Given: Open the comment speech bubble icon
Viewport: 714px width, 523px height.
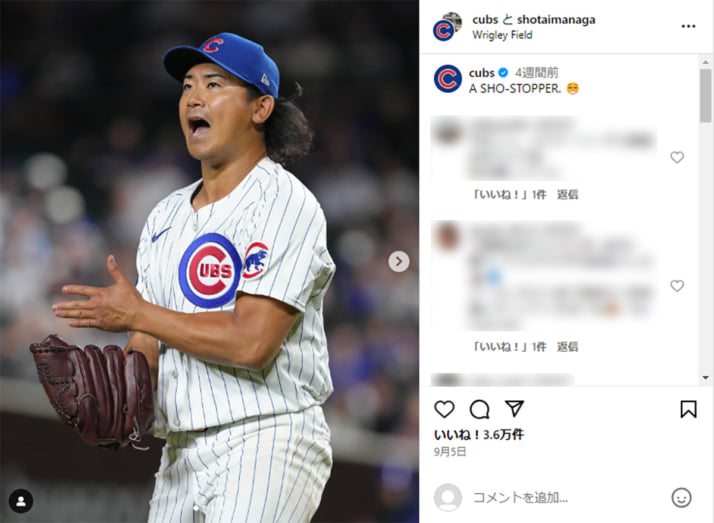Looking at the screenshot, I should 479,409.
